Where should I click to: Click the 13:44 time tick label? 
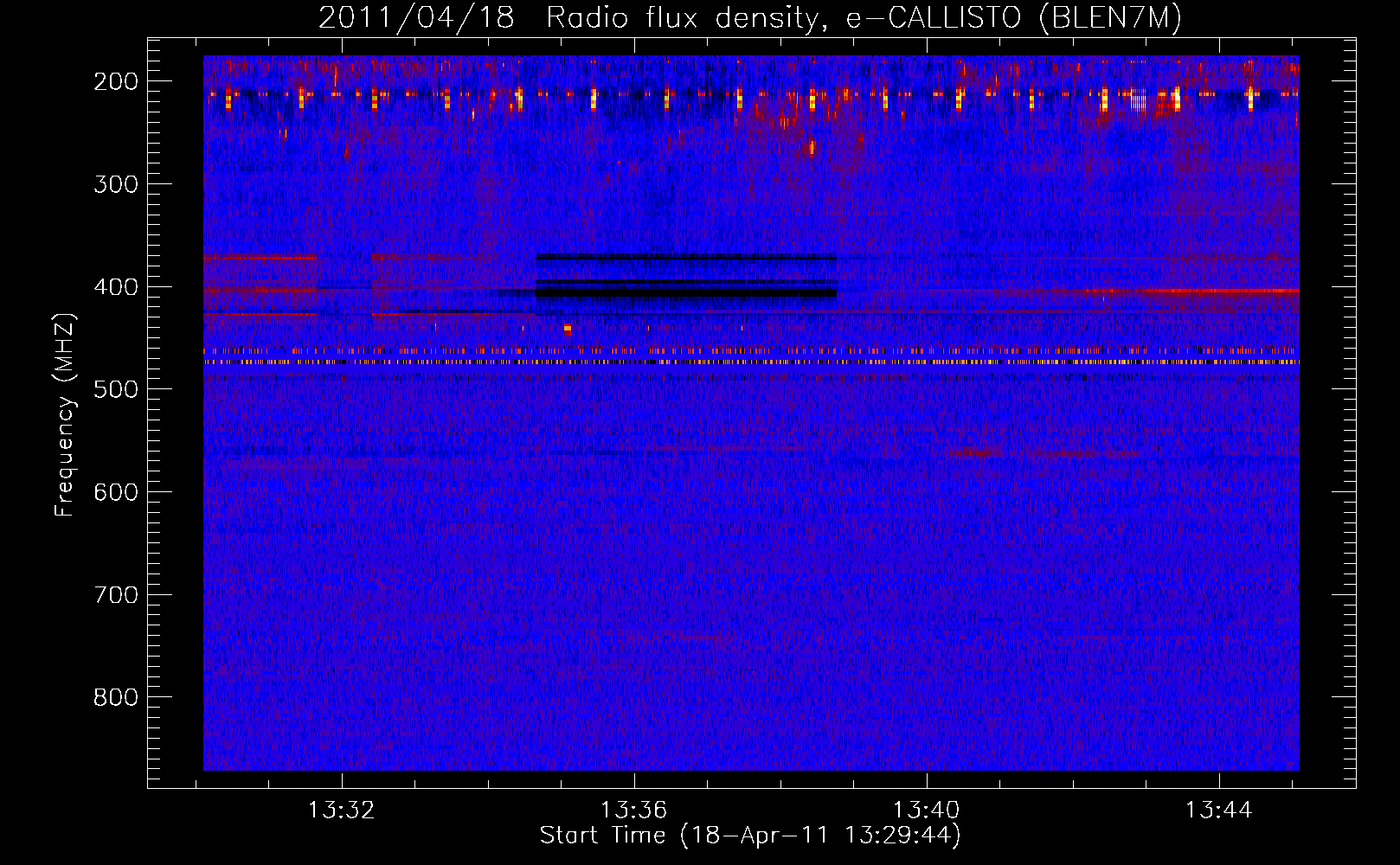pos(1219,811)
